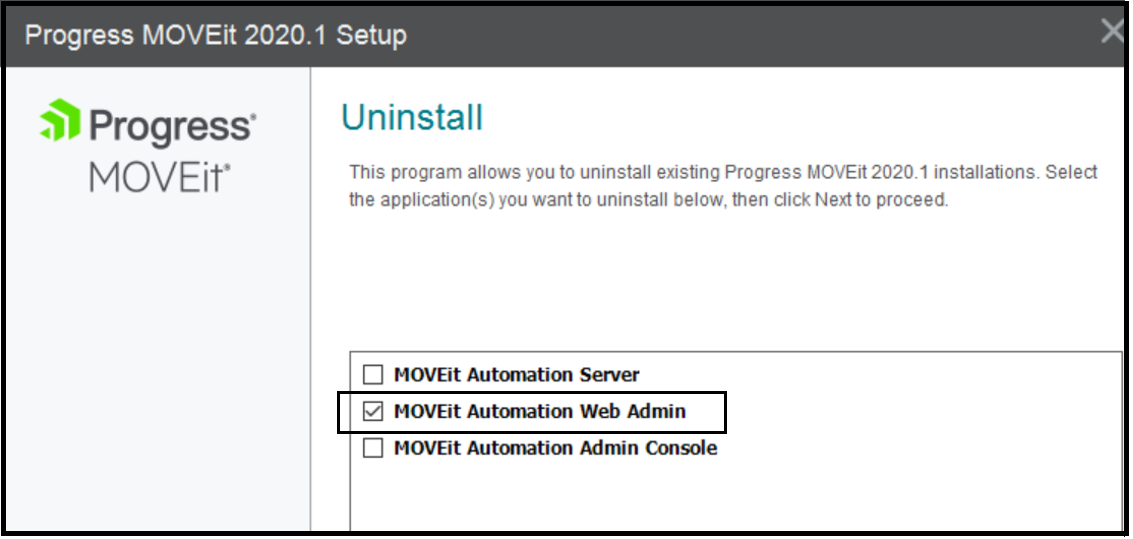Click the word Setup in the title bar
The height and width of the screenshot is (539, 1133).
(x=371, y=35)
